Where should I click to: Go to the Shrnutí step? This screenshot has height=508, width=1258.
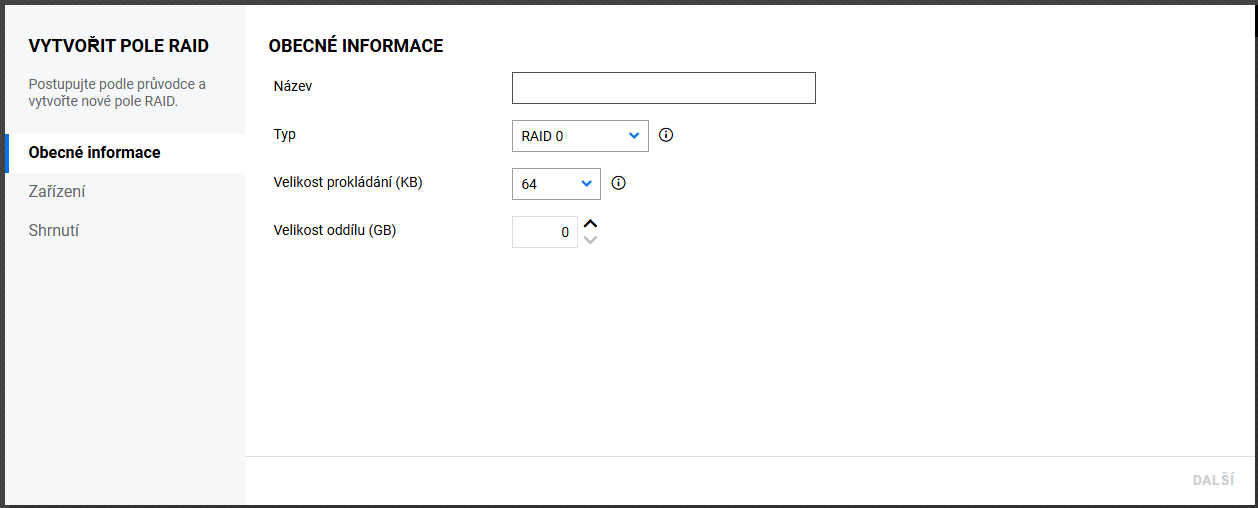[54, 230]
